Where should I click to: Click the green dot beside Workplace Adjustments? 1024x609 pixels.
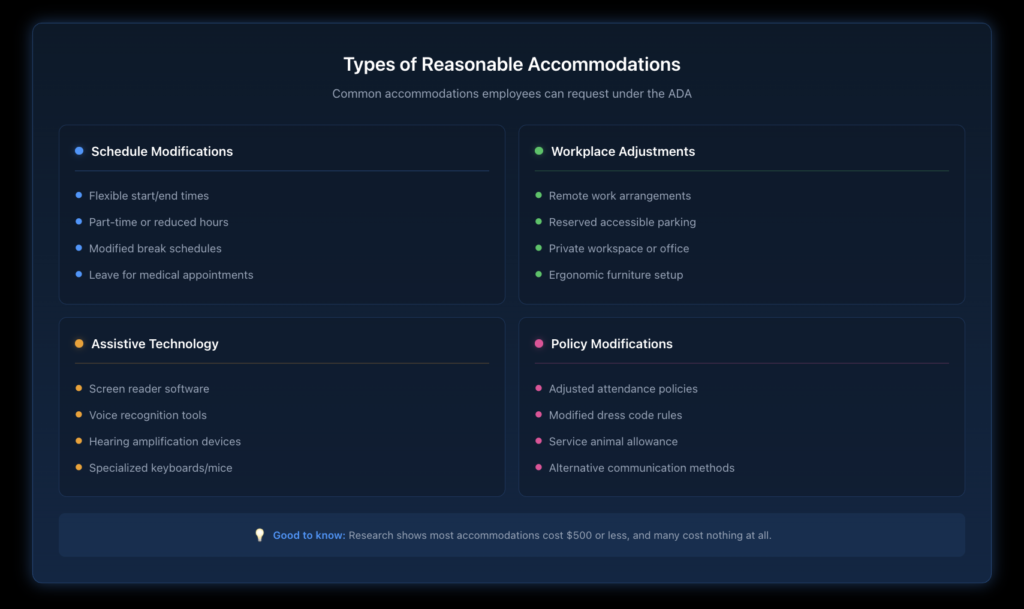pyautogui.click(x=538, y=151)
